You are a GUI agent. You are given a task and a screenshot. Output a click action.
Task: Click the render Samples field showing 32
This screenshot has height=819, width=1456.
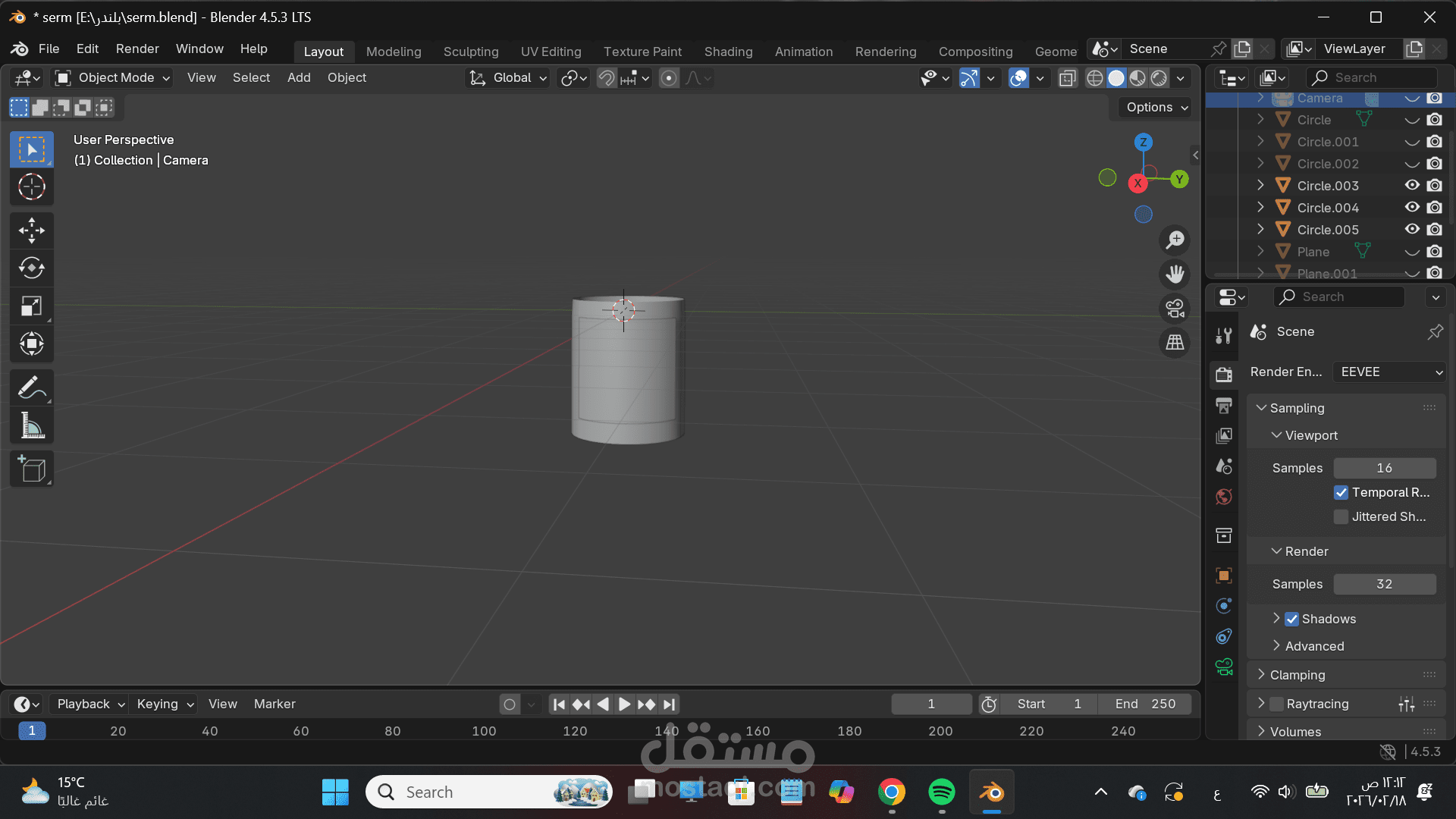(1384, 584)
